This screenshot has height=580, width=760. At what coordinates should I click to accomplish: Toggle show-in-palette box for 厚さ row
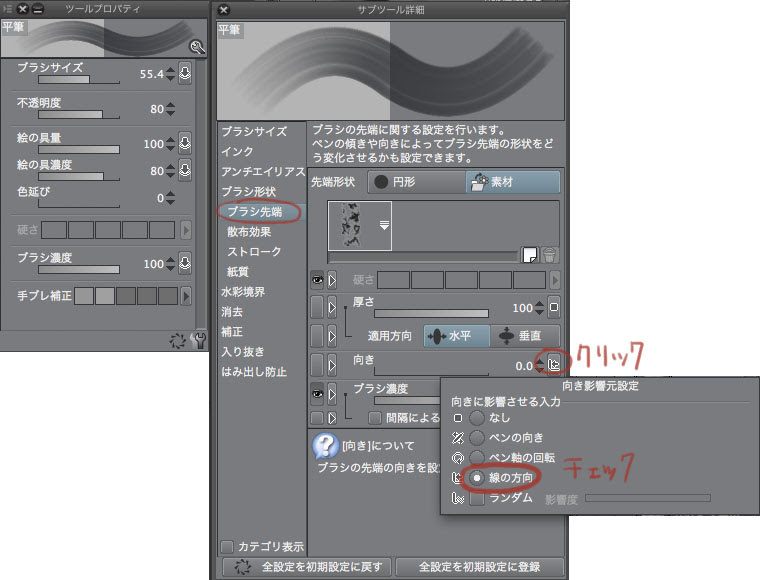click(x=317, y=308)
